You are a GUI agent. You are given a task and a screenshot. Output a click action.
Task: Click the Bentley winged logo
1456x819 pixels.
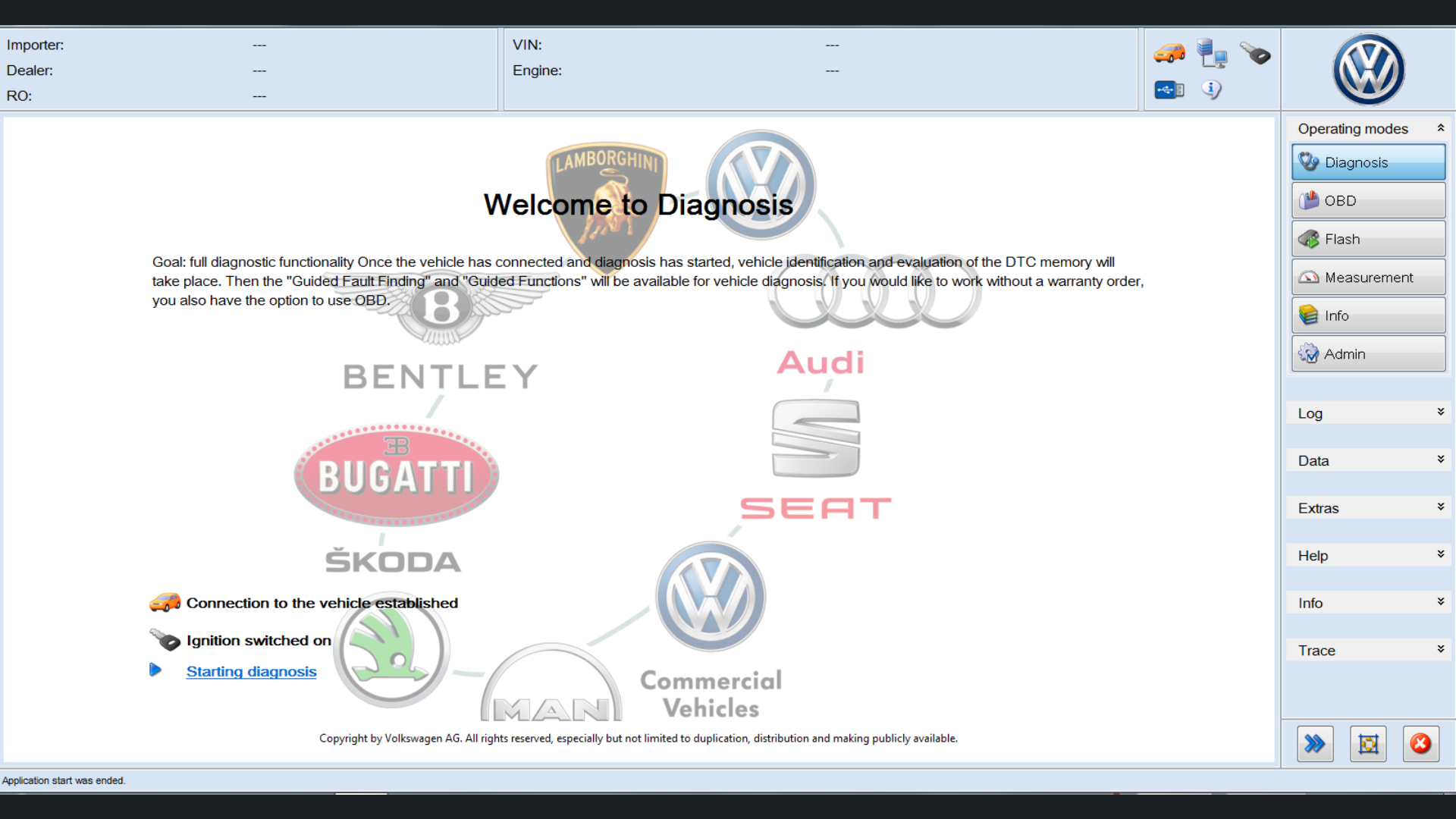(441, 307)
